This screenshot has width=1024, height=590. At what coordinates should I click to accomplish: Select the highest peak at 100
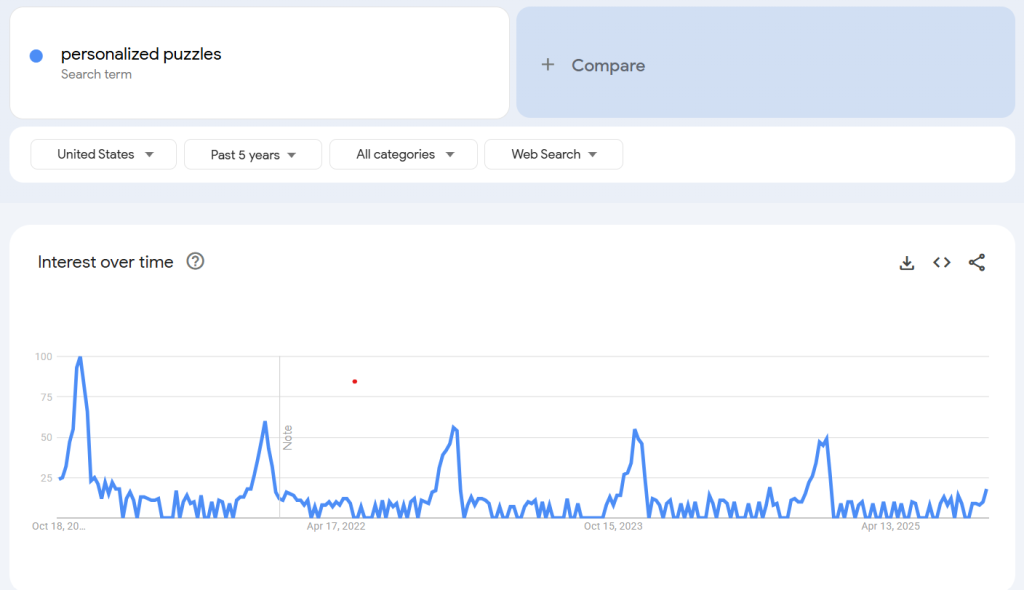[x=80, y=358]
